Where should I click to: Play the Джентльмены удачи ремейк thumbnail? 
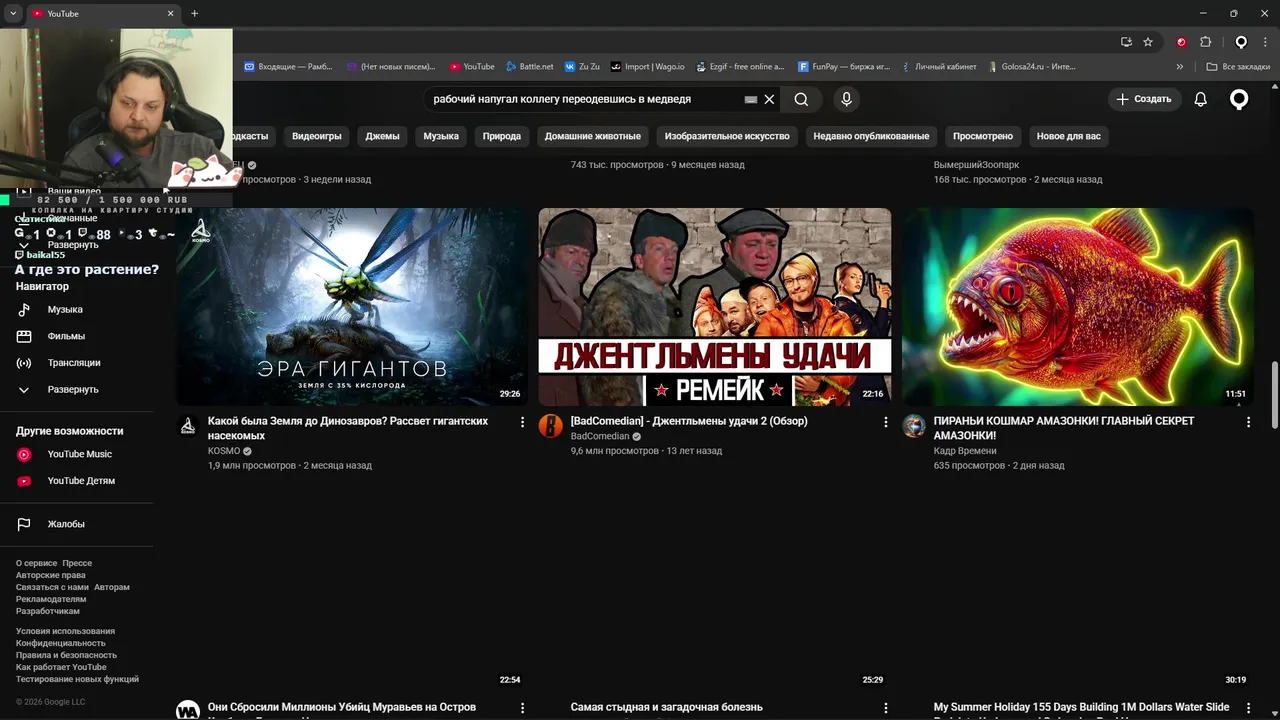click(x=715, y=306)
